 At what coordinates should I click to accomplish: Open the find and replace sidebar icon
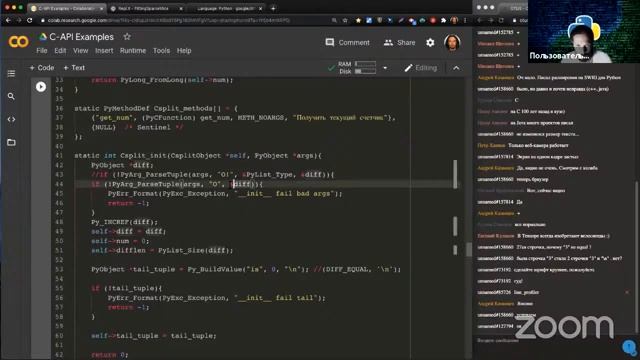click(x=11, y=96)
